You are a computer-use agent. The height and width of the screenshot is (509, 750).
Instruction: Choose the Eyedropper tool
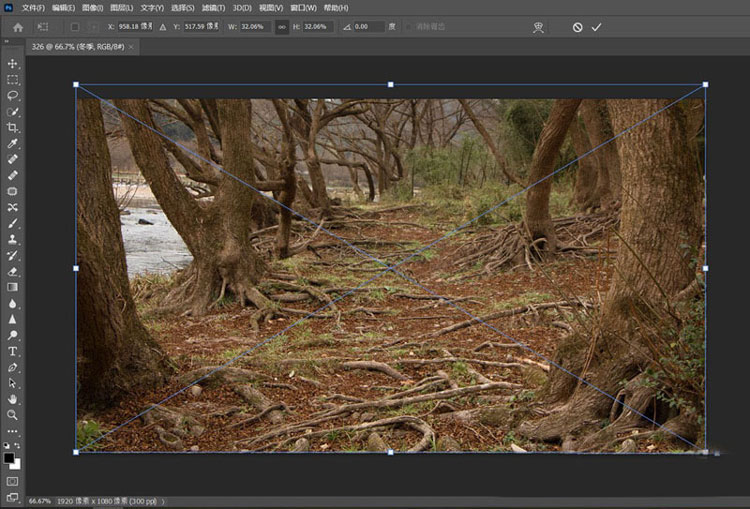pos(13,144)
